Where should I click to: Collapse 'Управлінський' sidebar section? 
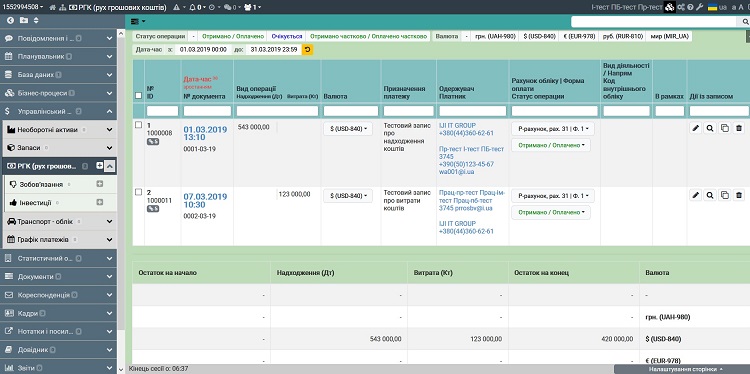pyautogui.click(x=58, y=111)
